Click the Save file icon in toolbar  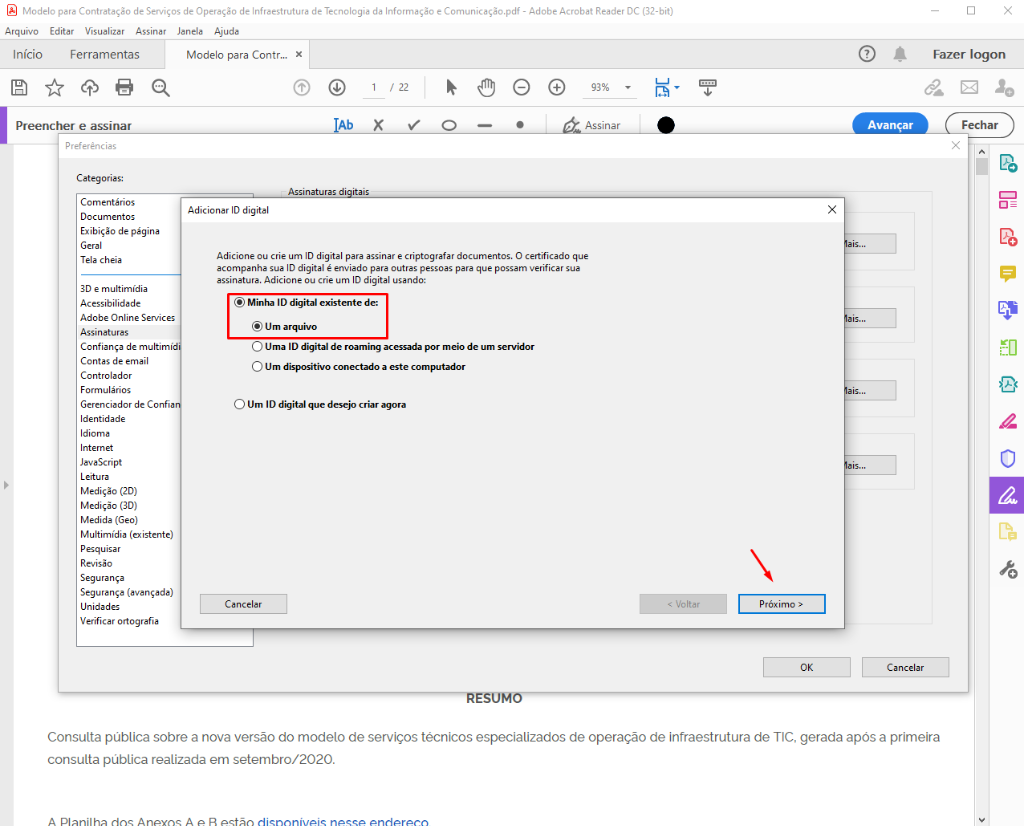click(19, 88)
